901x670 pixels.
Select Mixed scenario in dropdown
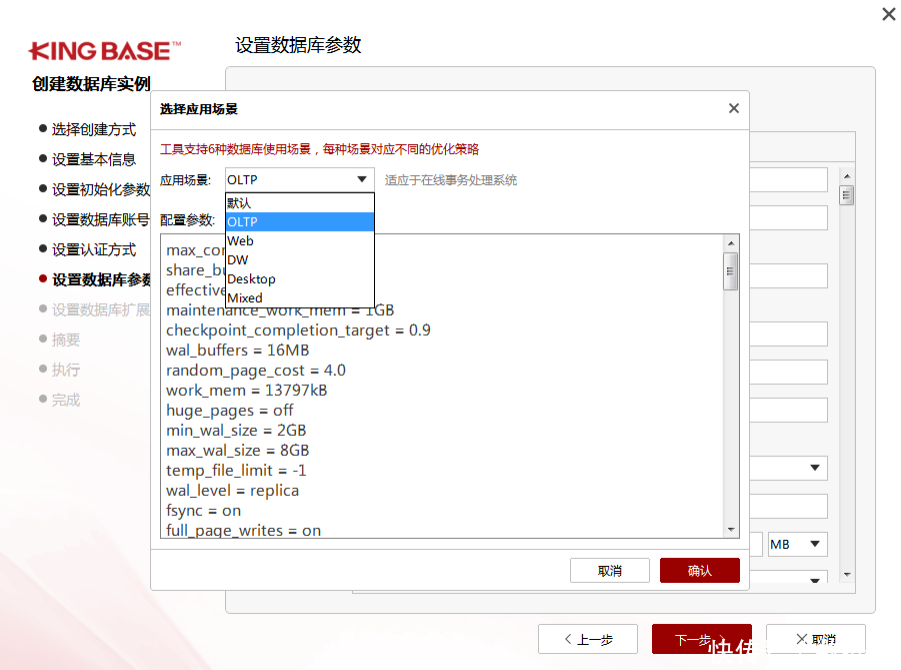(299, 298)
